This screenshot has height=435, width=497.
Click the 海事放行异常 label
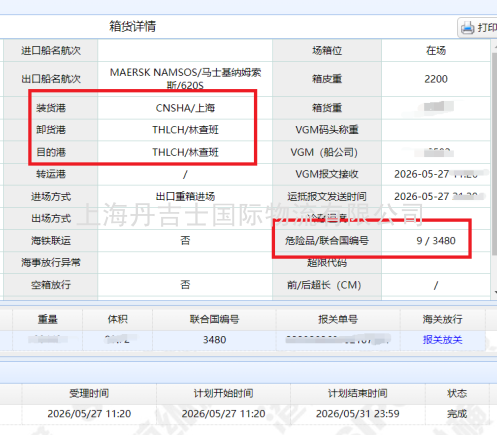[x=51, y=263]
